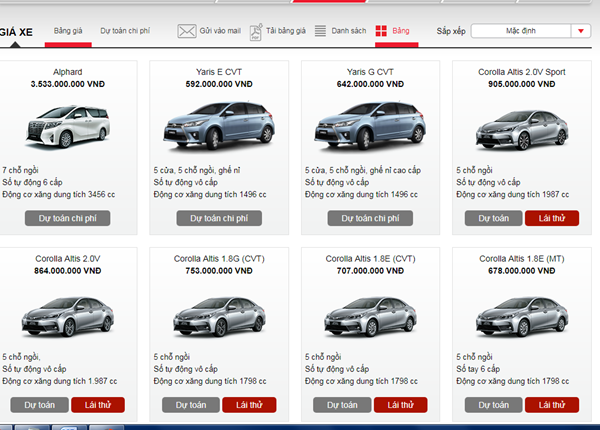The width and height of the screenshot is (600, 430).
Task: Click Lái thử for Corolla Altis 2.0V Sport
Action: (551, 218)
